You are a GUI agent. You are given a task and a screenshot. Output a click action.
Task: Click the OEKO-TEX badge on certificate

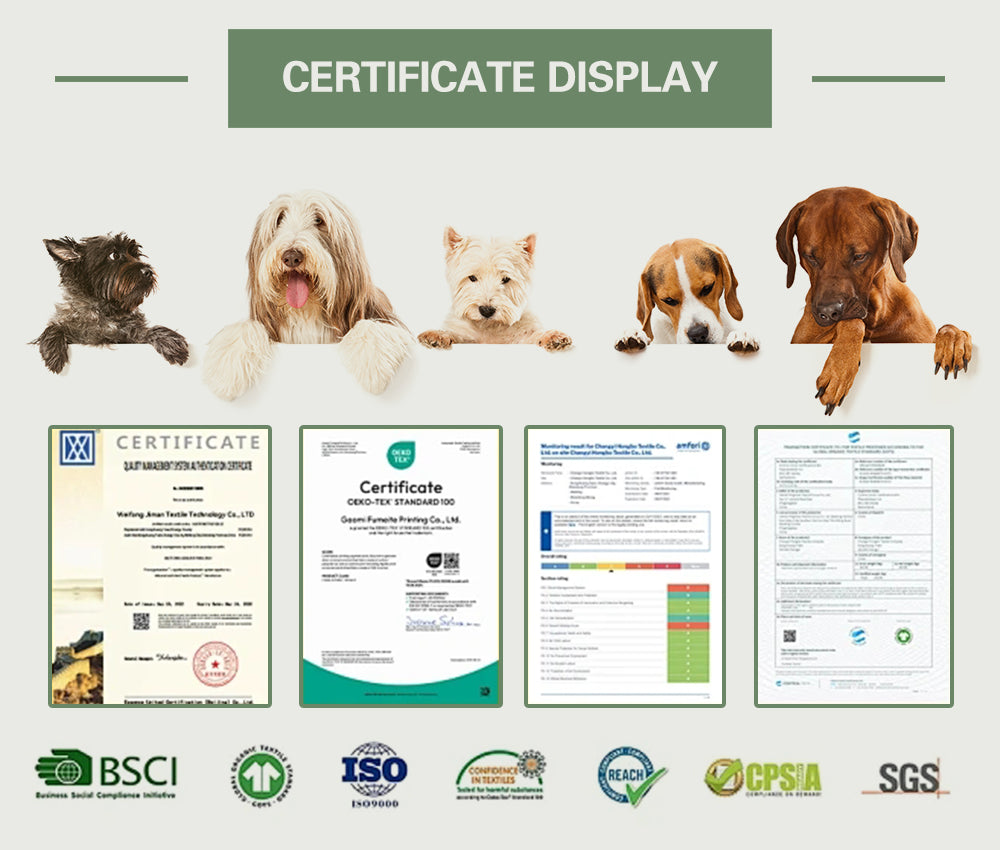coord(401,455)
